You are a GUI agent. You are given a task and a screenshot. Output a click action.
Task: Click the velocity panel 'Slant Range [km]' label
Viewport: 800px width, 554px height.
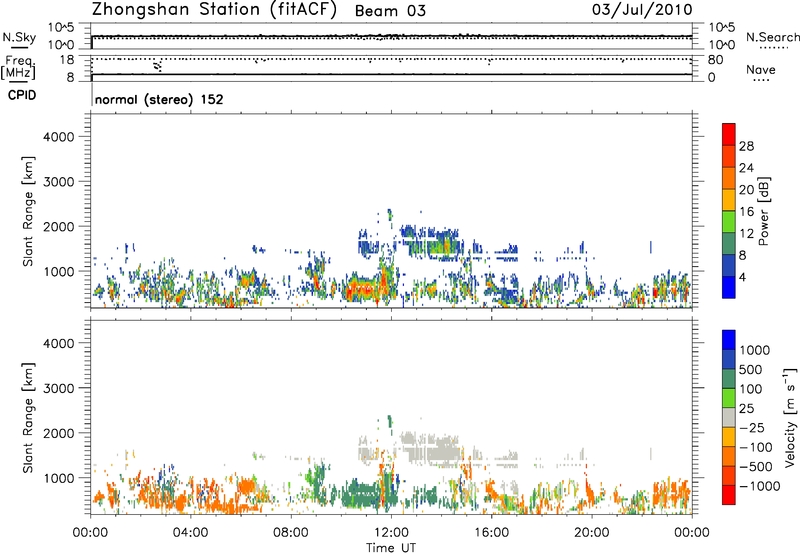[x=28, y=418]
